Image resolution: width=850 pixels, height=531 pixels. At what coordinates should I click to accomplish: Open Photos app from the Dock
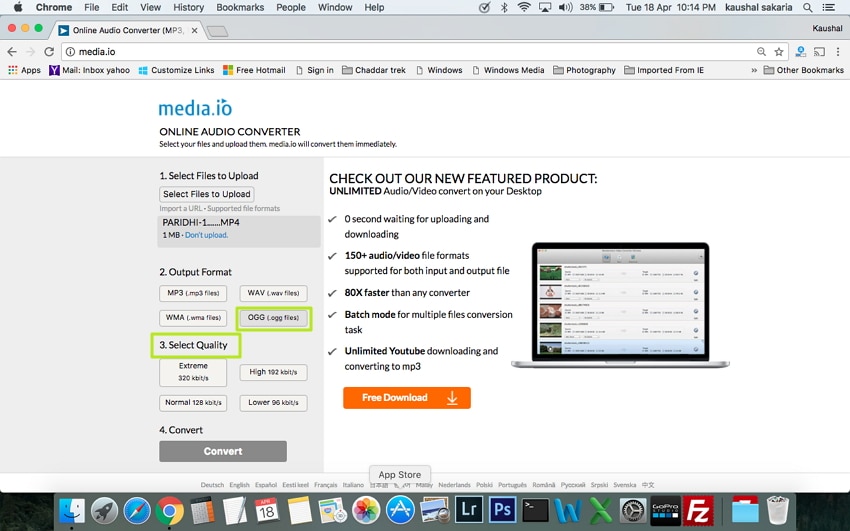point(366,510)
